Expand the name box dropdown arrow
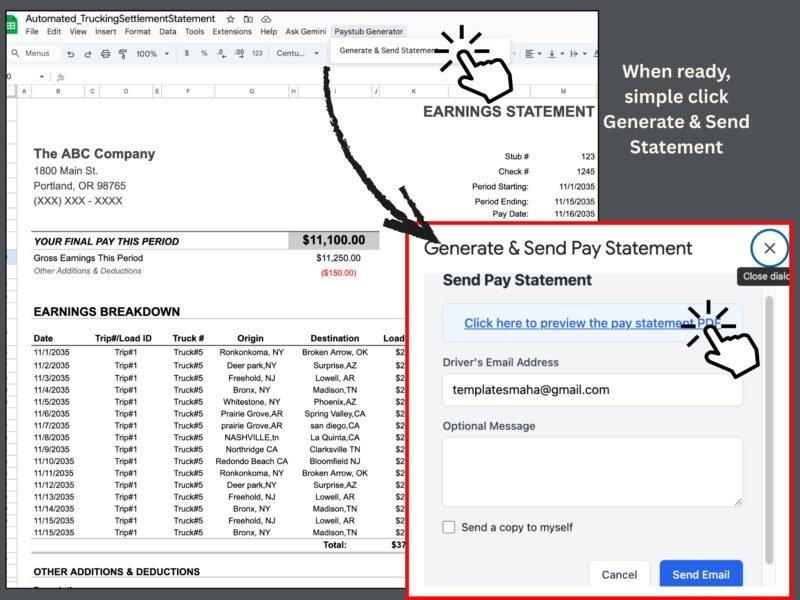Viewport: 800px width, 600px height. click(41, 77)
